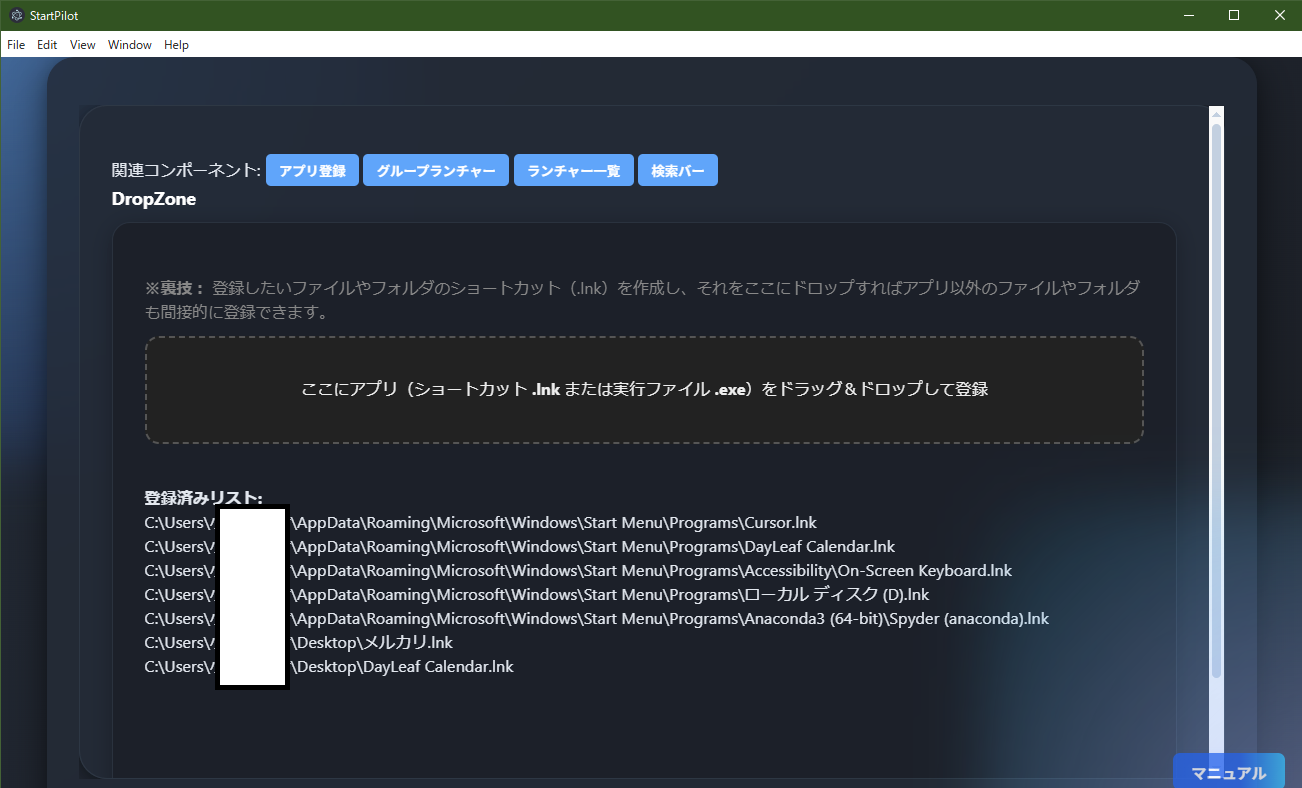Select the Desktop DayLeaf Calendar.lnk entry
The image size is (1302, 788).
(403, 666)
